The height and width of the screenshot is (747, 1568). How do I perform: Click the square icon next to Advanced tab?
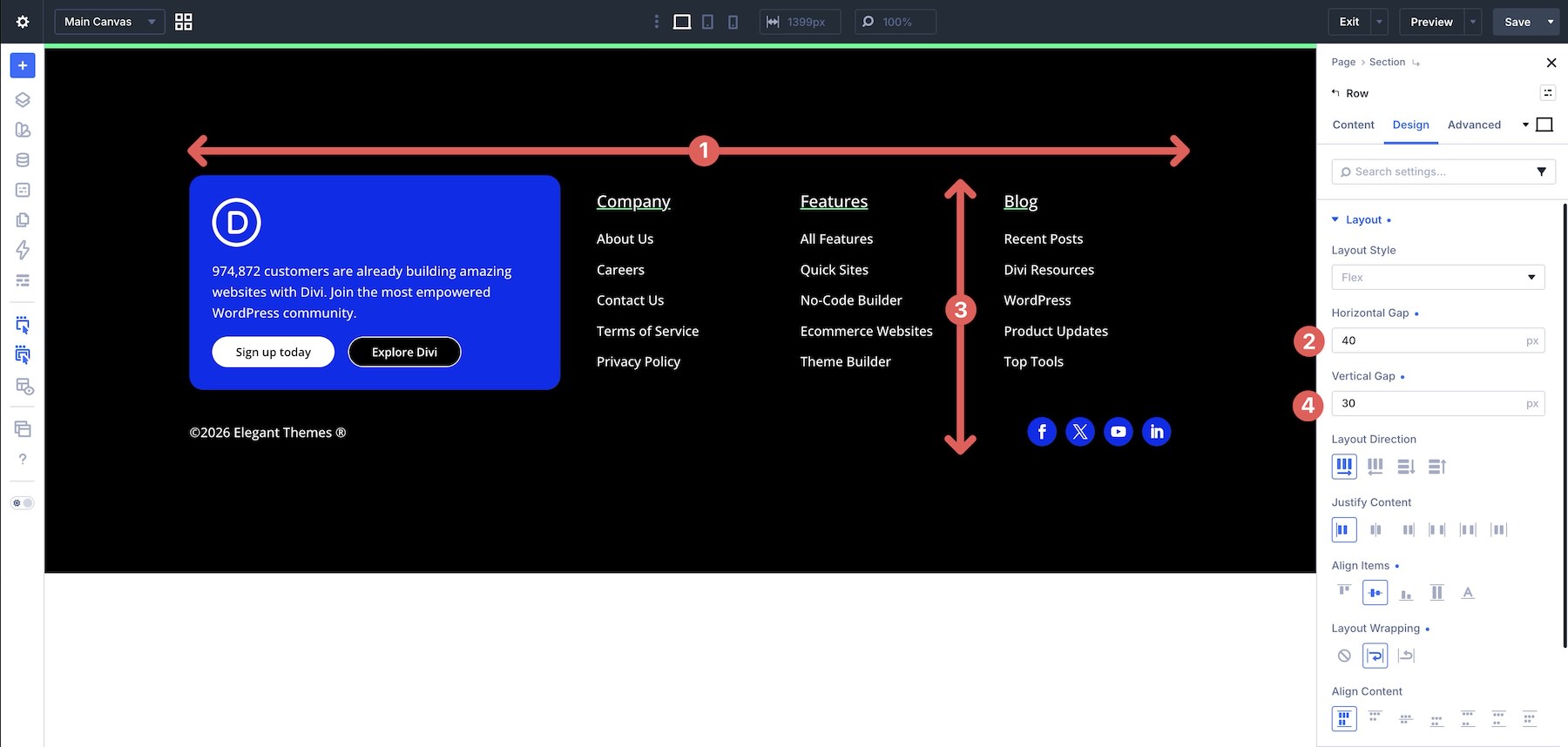coord(1544,124)
